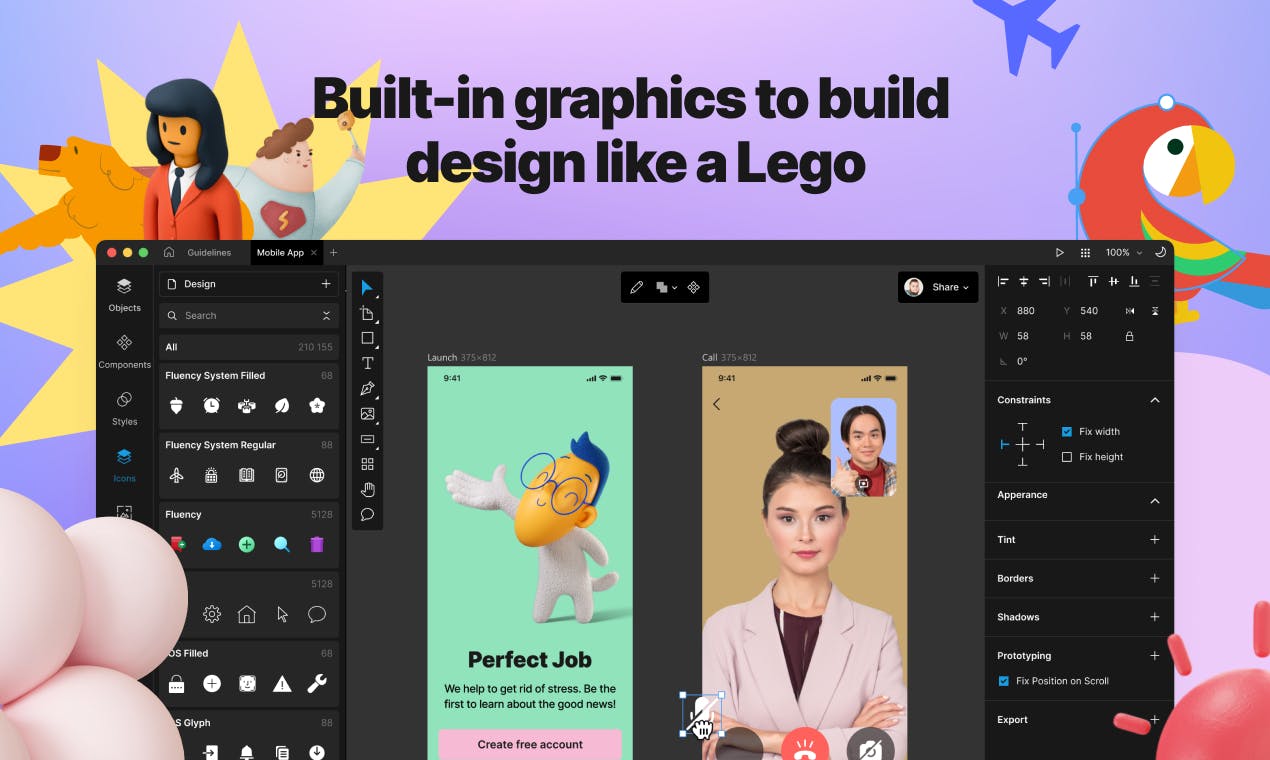This screenshot has width=1270, height=760.
Task: Collapse the Constraints section
Action: coord(1155,400)
